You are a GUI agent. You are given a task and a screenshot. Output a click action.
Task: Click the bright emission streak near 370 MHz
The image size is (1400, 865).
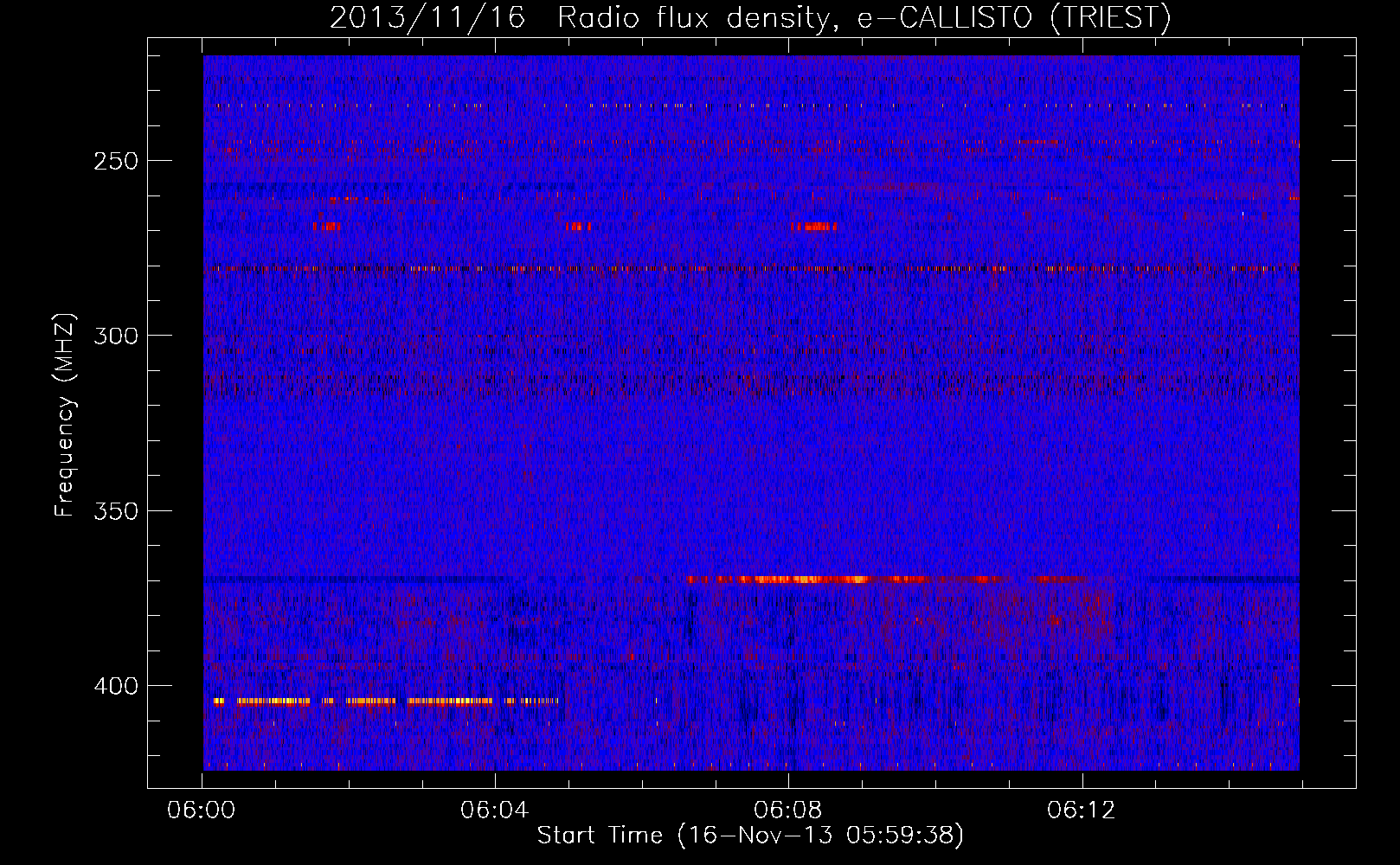click(887, 579)
